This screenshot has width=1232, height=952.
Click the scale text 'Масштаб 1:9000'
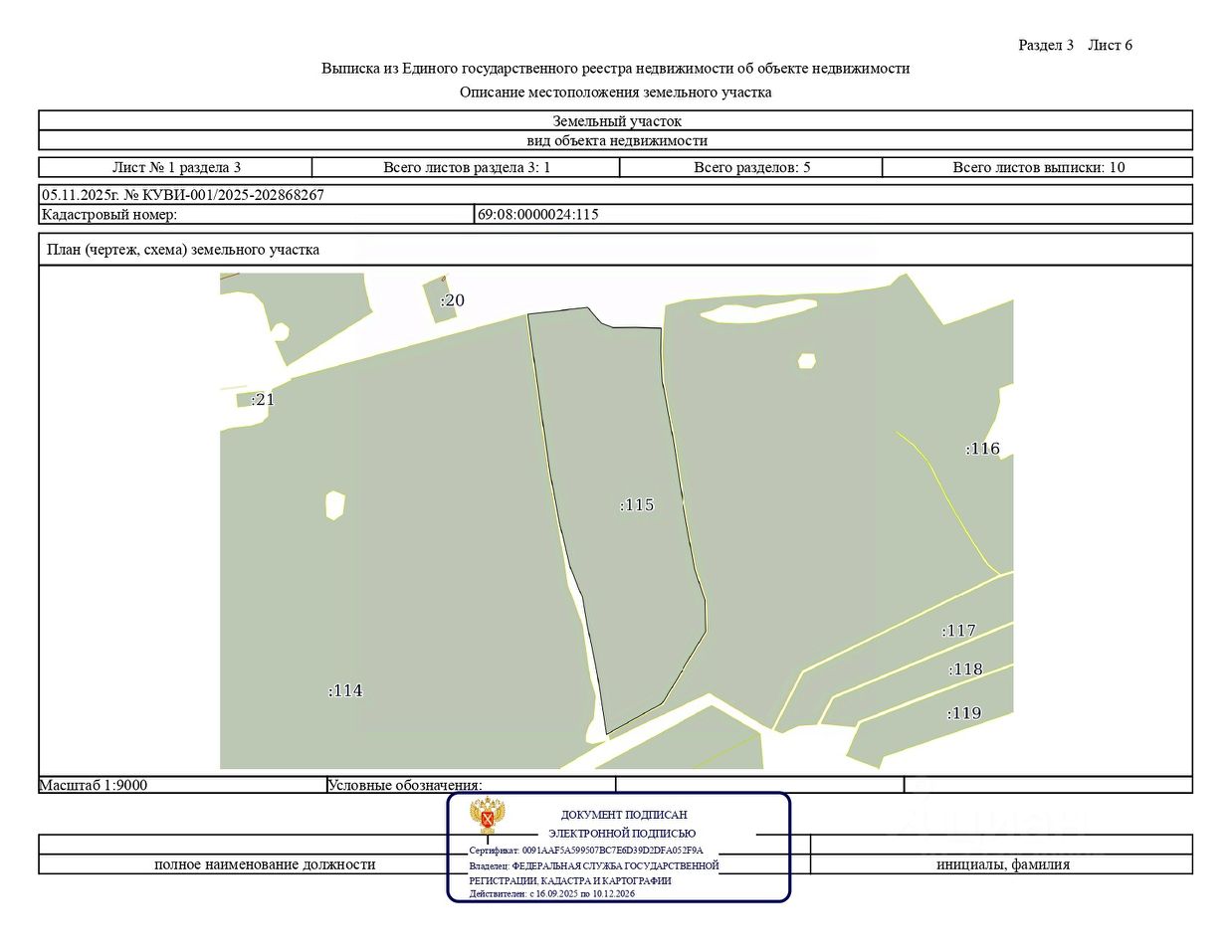(94, 785)
